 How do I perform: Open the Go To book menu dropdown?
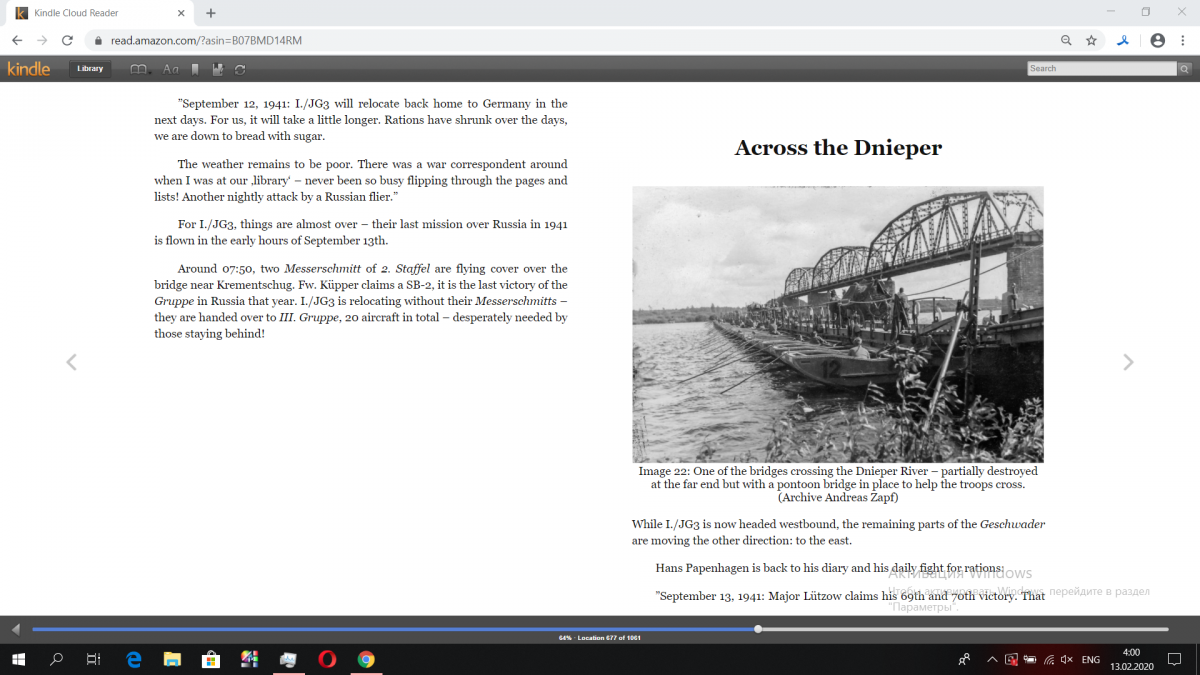[x=140, y=69]
